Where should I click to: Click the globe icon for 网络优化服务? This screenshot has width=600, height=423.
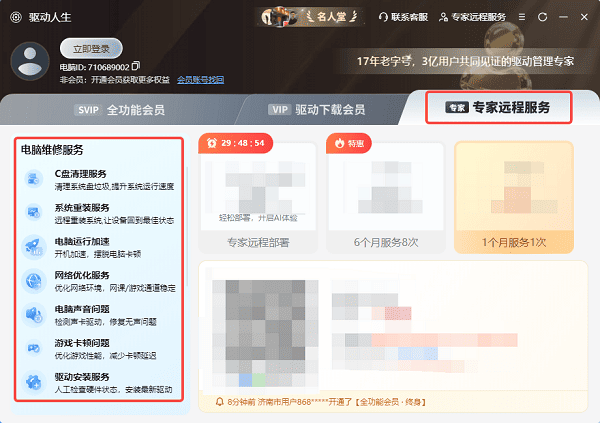[34, 281]
